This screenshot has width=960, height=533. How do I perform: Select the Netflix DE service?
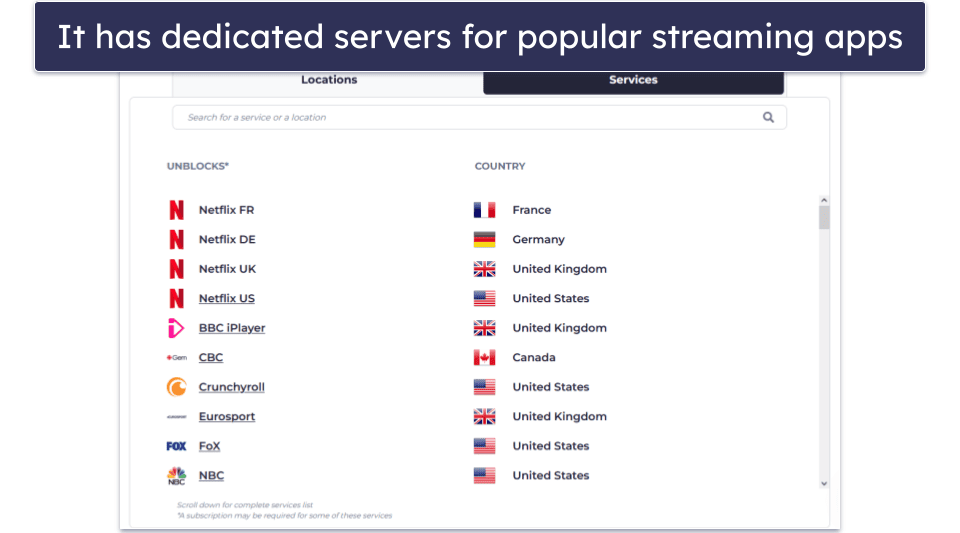click(x=227, y=239)
